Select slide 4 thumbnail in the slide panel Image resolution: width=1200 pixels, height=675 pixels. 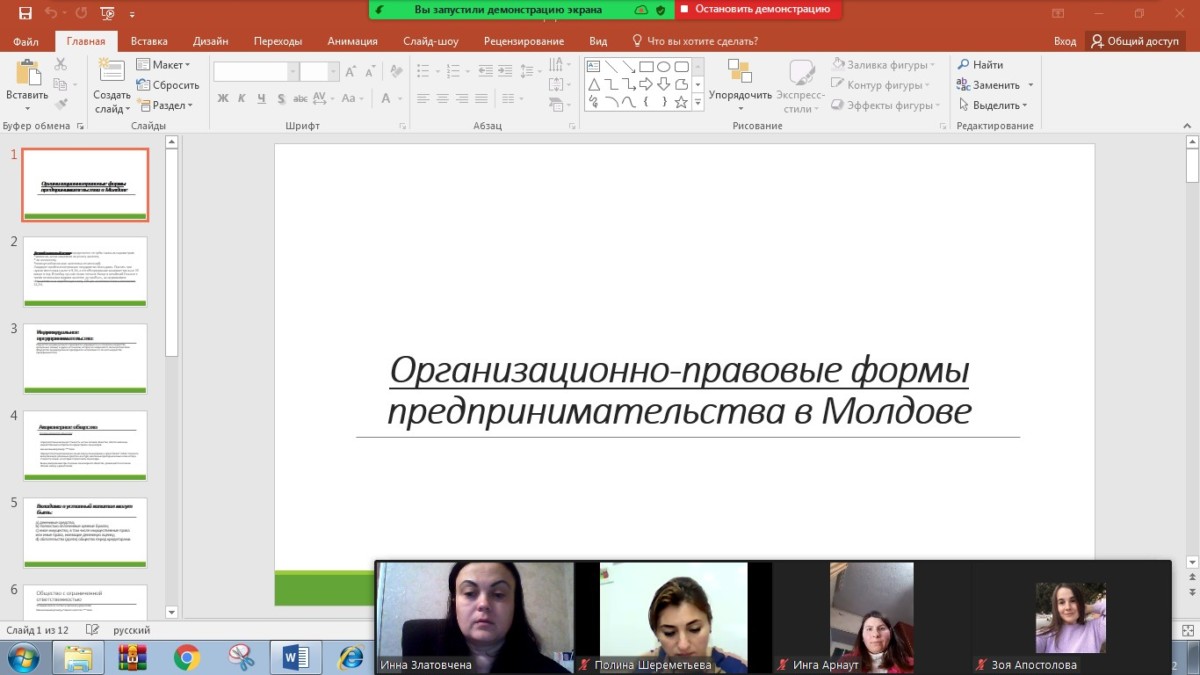(x=85, y=445)
